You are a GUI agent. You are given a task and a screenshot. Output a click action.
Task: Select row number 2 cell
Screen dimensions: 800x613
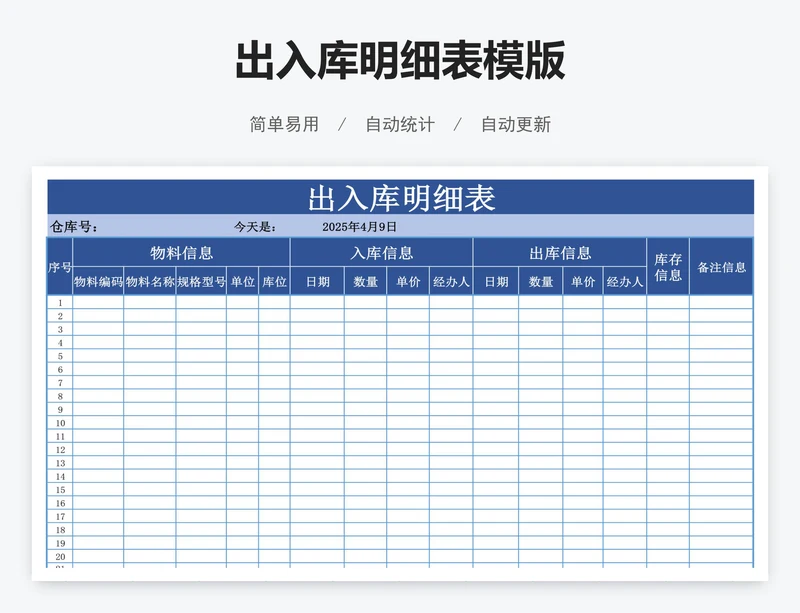coord(60,316)
